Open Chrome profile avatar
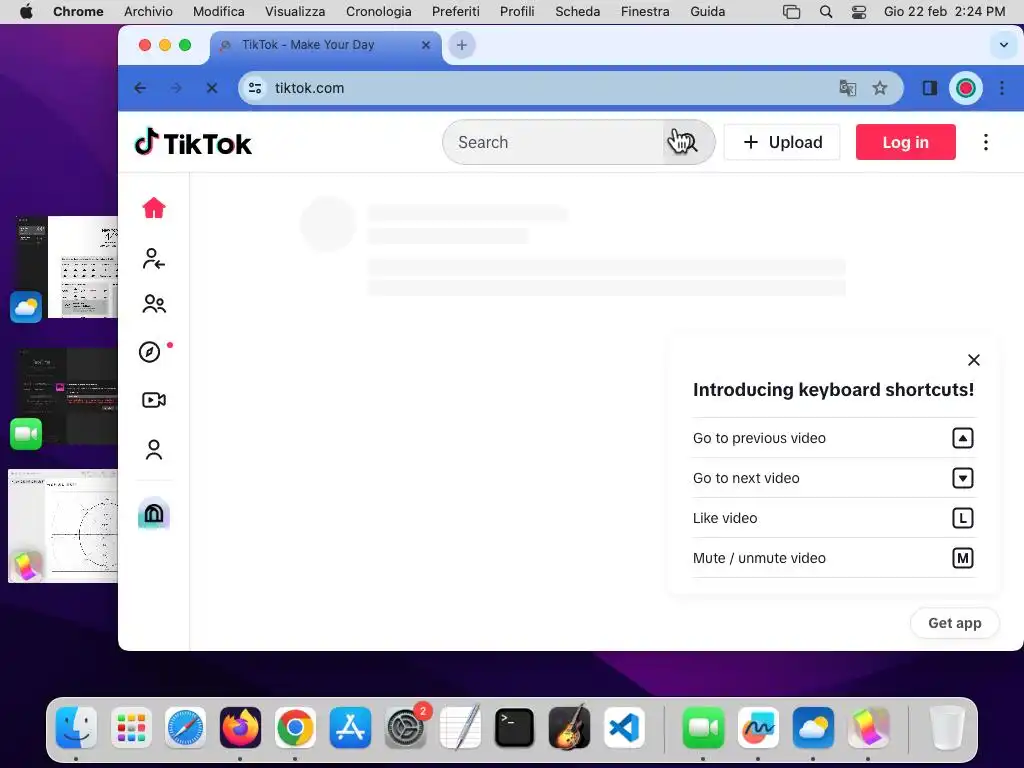 [966, 88]
